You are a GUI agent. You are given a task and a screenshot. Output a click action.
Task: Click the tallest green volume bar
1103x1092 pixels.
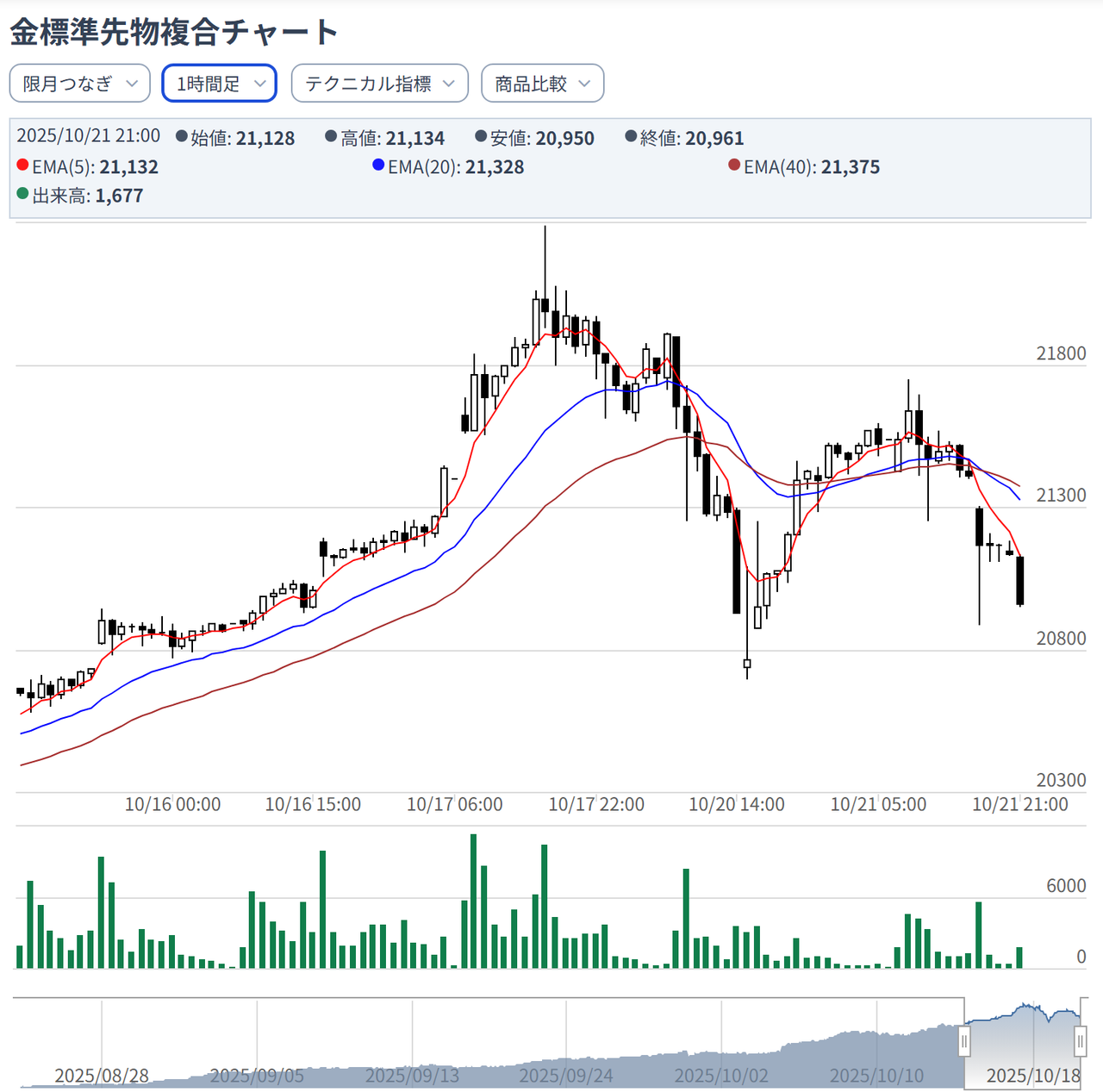click(x=472, y=896)
